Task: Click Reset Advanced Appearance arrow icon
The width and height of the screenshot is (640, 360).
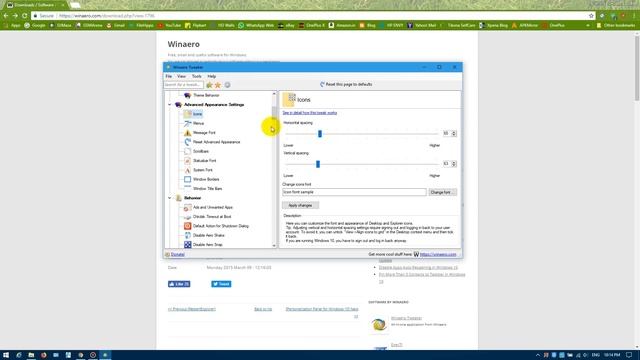Action: tap(187, 142)
